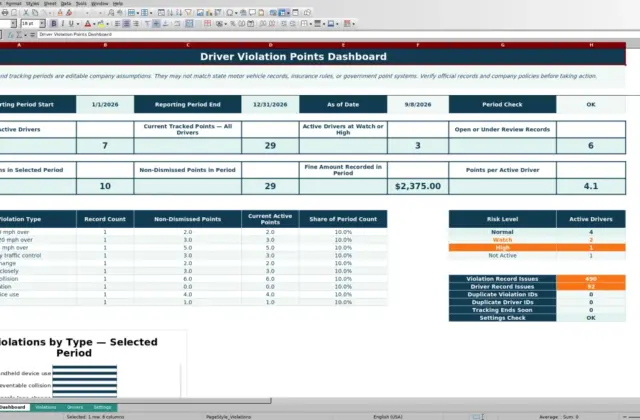Toggle Wrap Text icon
Image resolution: width=640 pixels, height=420 pixels.
177,24
